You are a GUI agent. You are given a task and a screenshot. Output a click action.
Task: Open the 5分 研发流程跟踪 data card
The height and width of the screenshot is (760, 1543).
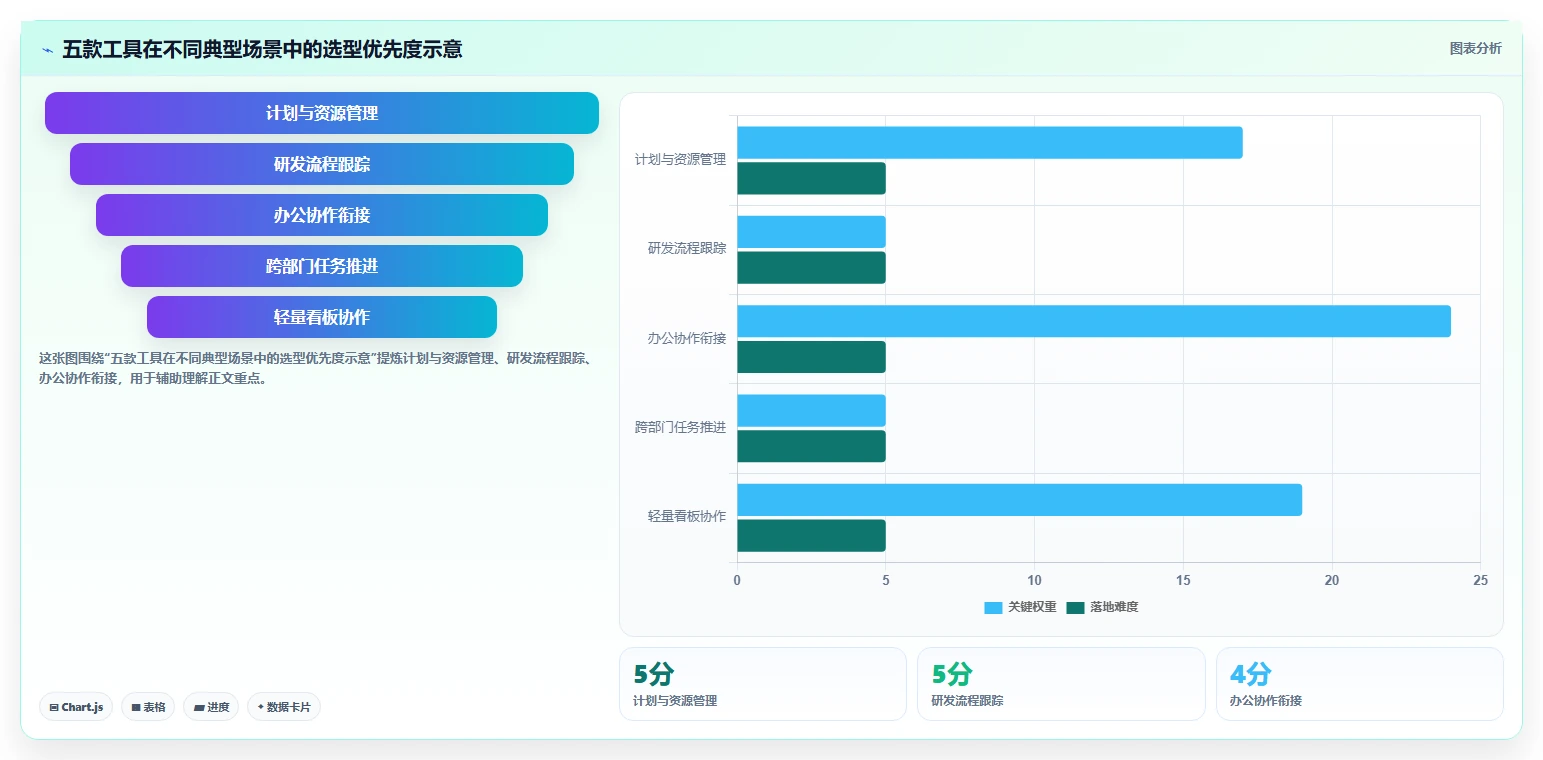pyautogui.click(x=1061, y=684)
